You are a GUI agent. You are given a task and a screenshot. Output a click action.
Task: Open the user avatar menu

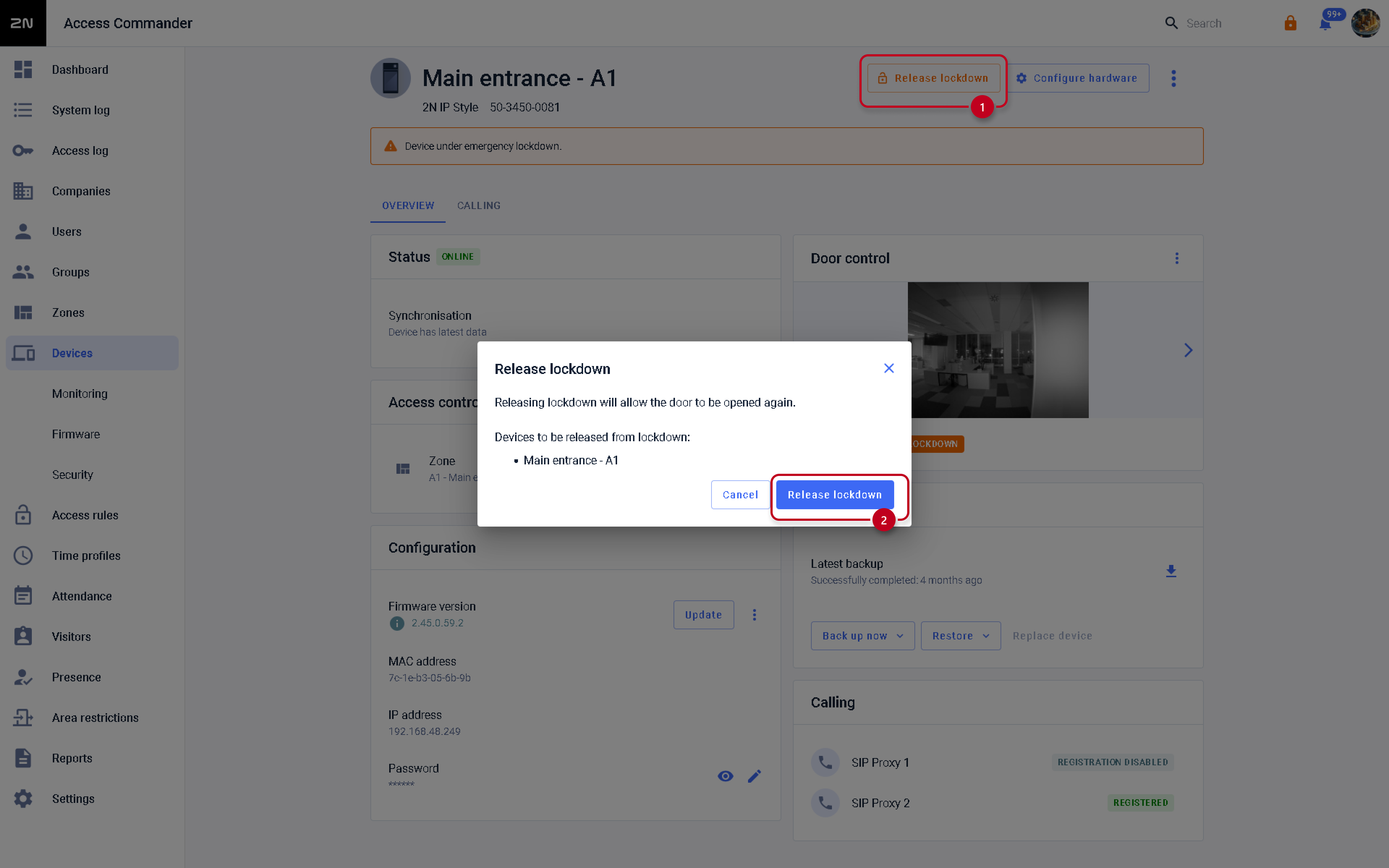tap(1365, 23)
